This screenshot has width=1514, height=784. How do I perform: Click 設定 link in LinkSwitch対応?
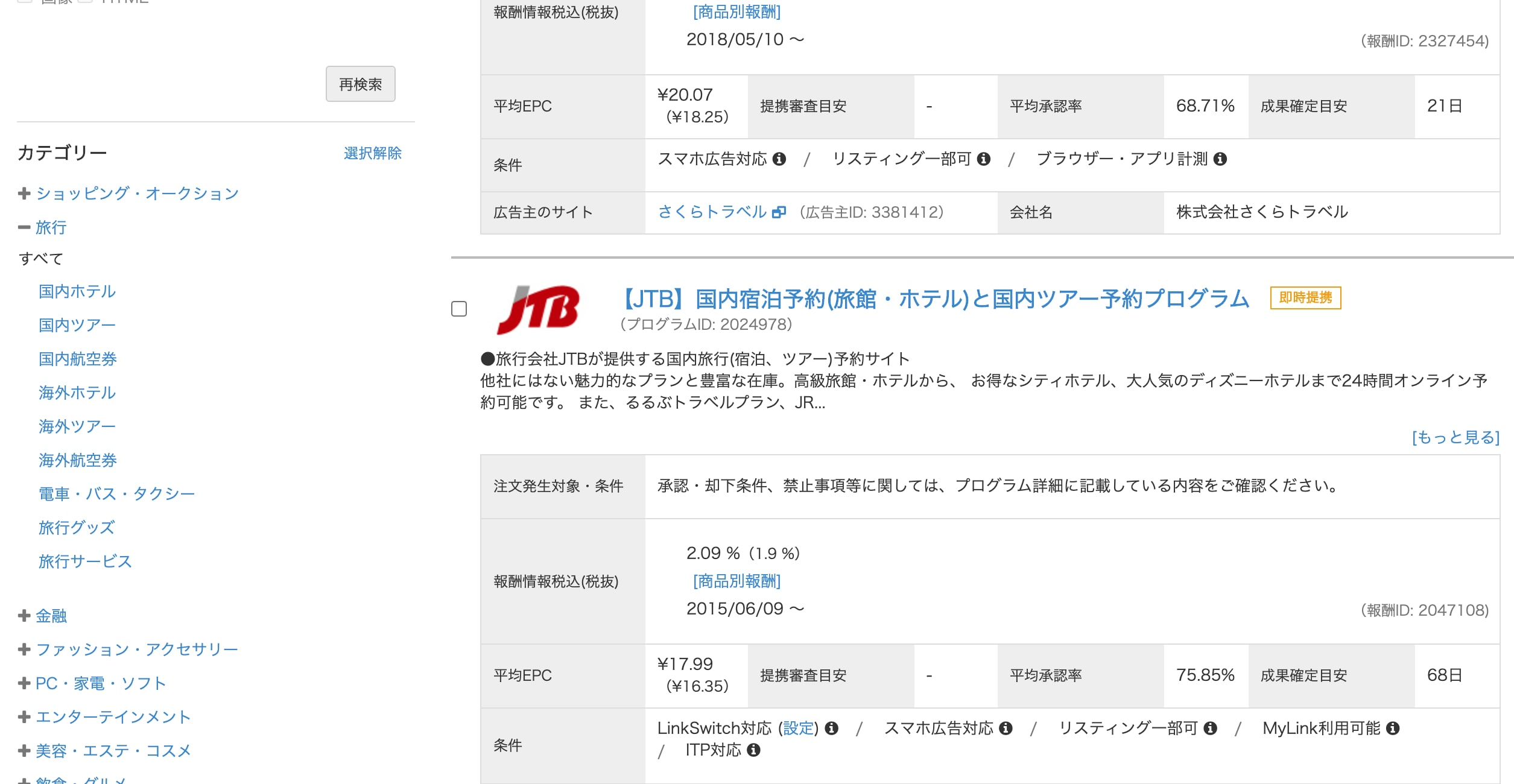pyautogui.click(x=799, y=728)
